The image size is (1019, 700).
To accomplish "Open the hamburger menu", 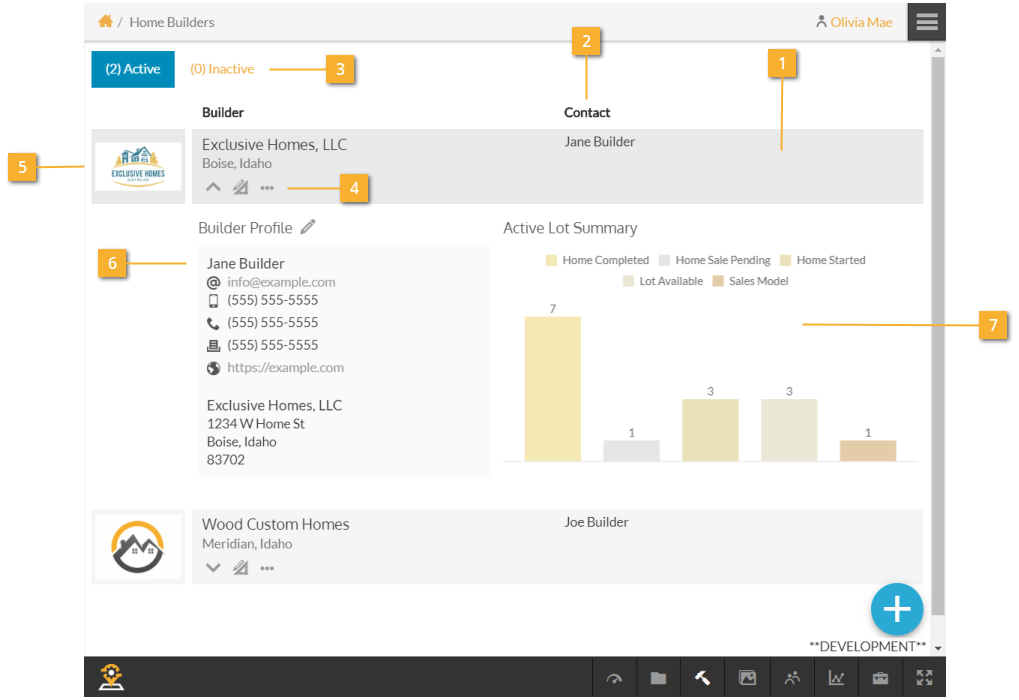I will coord(926,21).
